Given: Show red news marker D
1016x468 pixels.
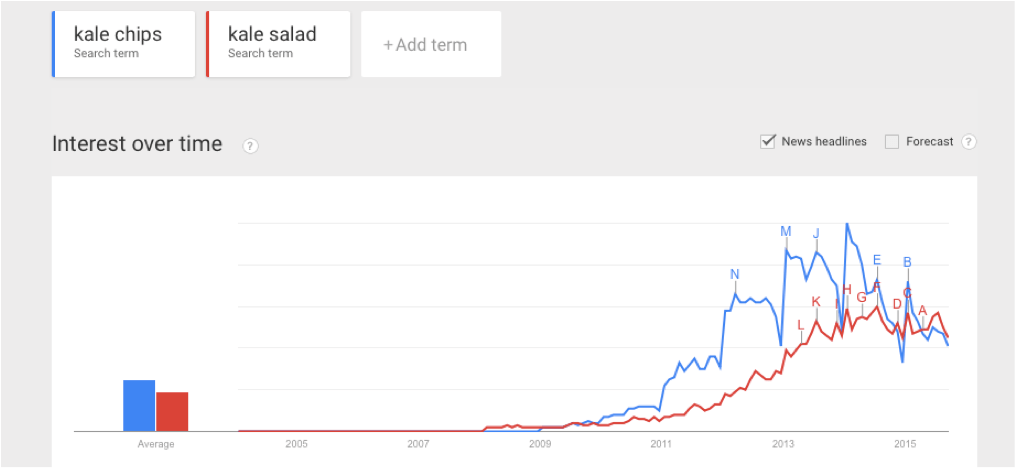Looking at the screenshot, I should (x=897, y=304).
